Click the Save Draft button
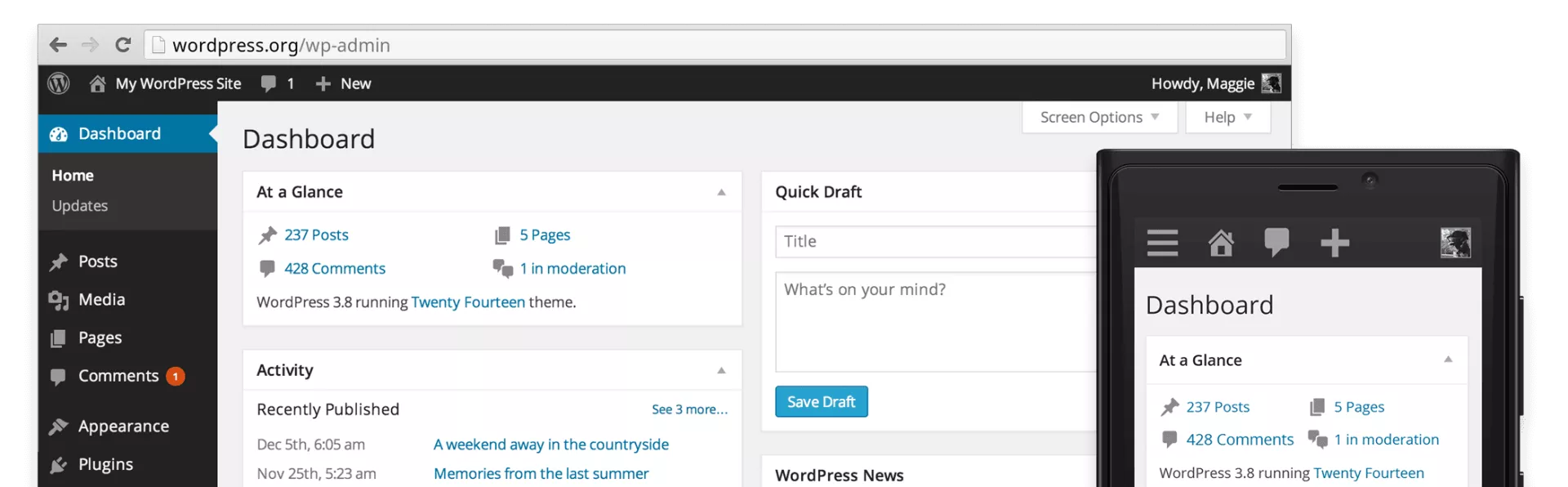The height and width of the screenshot is (487, 1568). click(822, 402)
